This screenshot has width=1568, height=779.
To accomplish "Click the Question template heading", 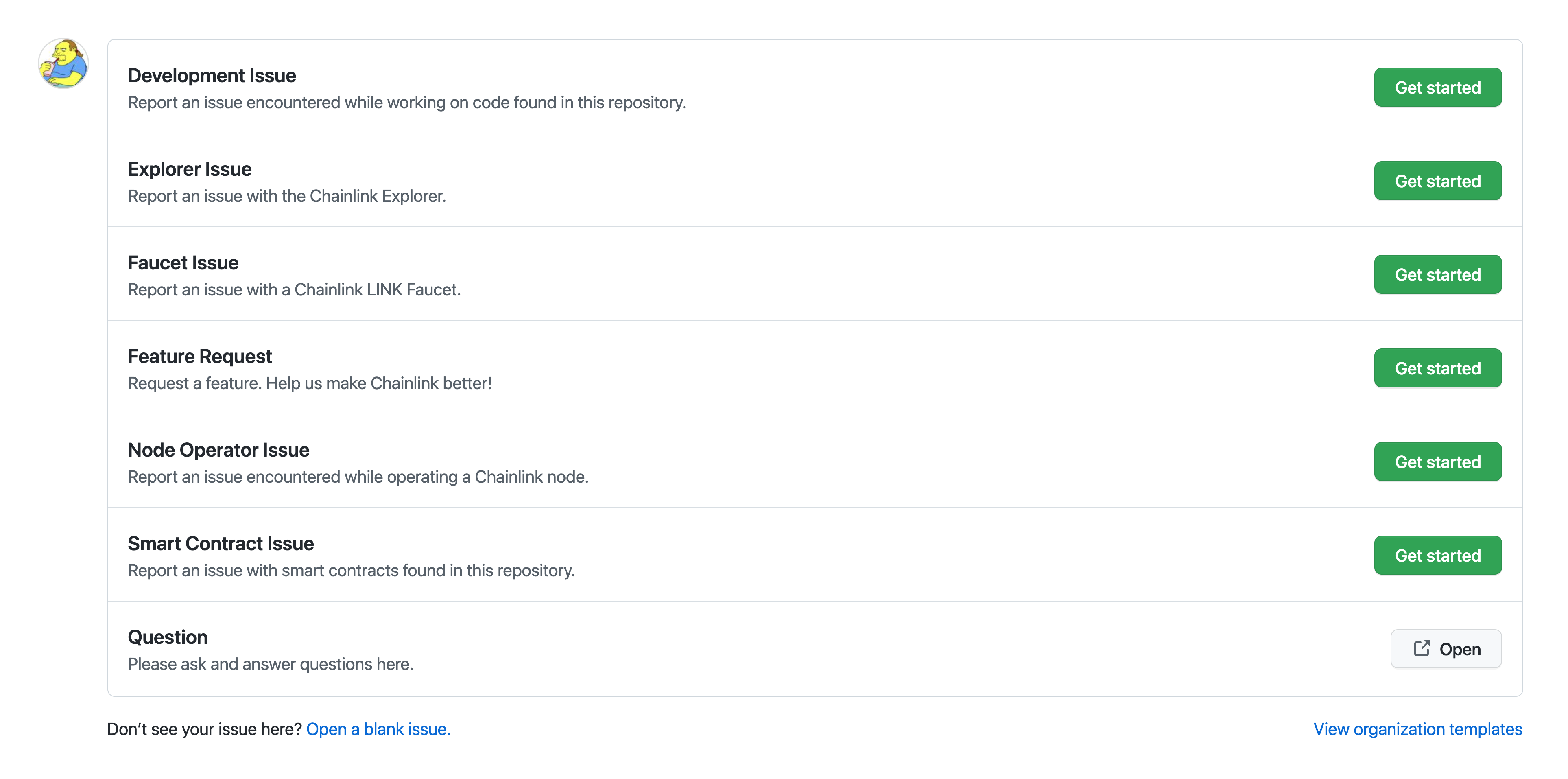I will tap(167, 637).
